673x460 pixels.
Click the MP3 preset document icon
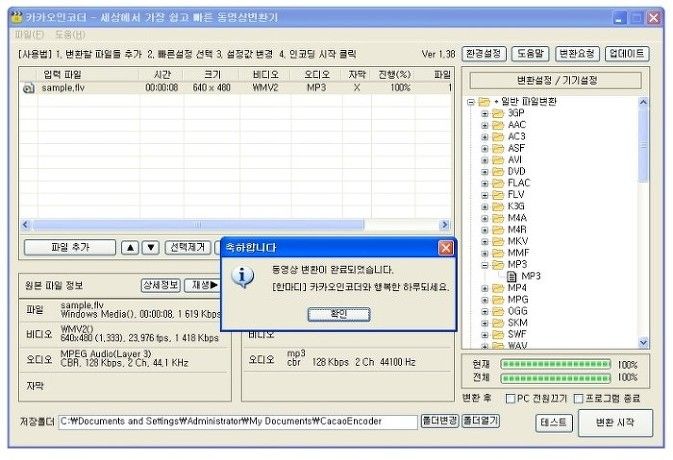(512, 276)
